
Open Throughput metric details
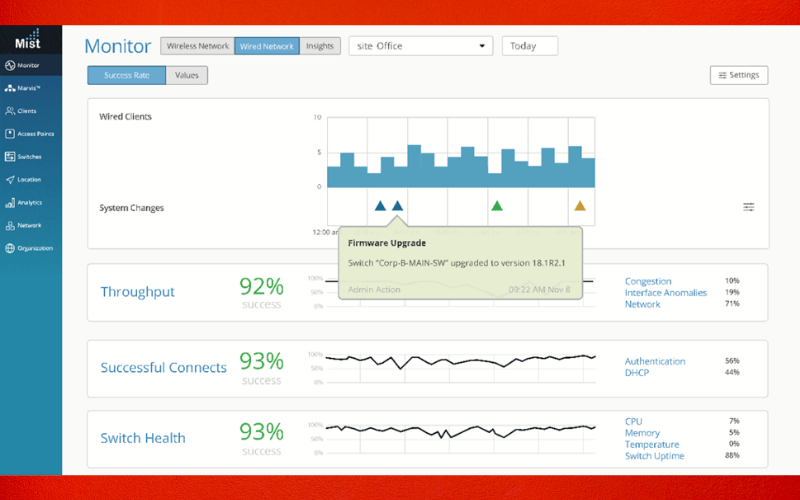pos(137,292)
